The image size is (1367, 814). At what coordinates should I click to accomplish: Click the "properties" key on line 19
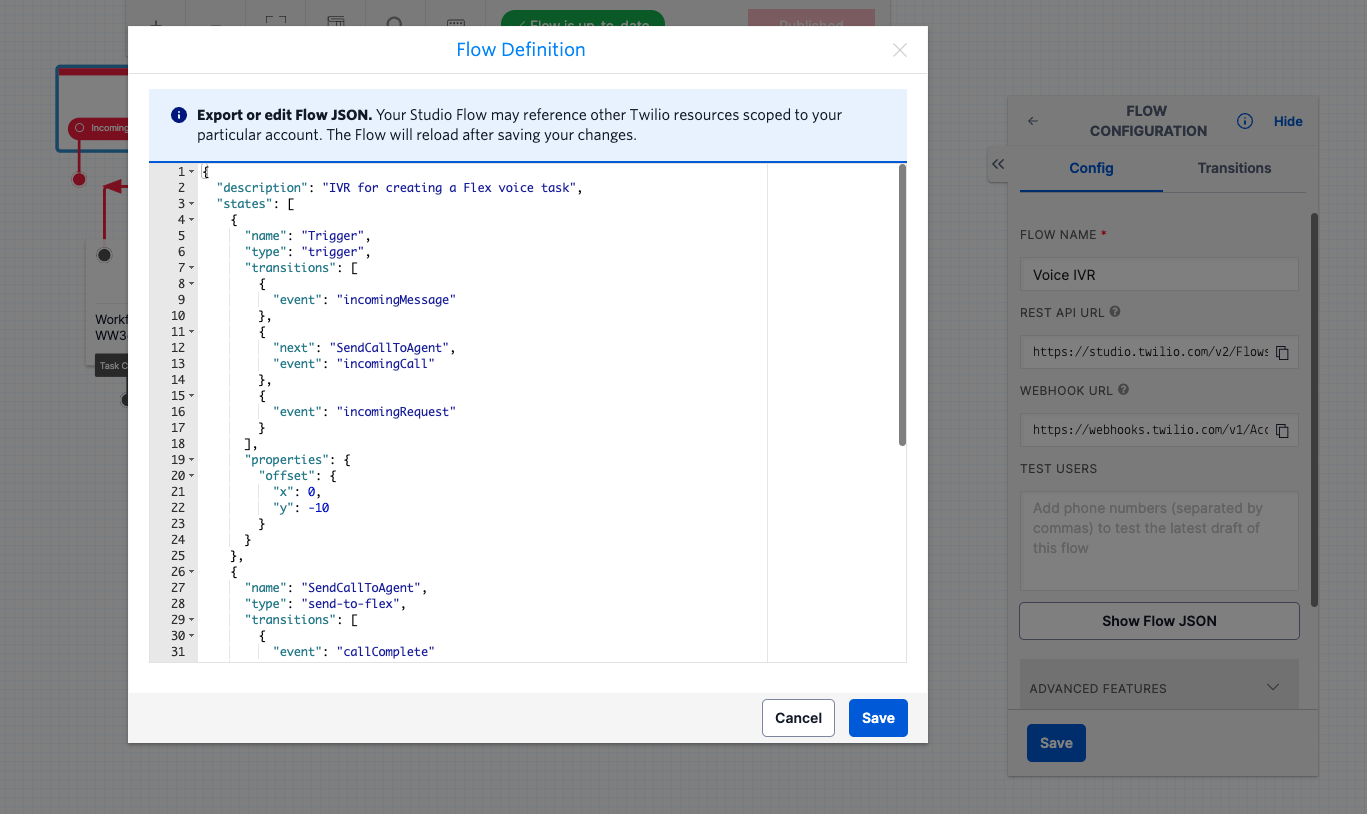click(x=286, y=460)
